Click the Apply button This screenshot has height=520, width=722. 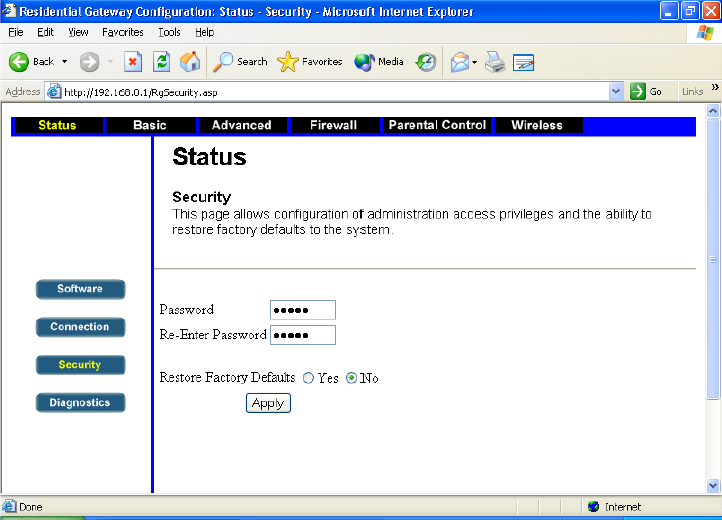[x=268, y=403]
